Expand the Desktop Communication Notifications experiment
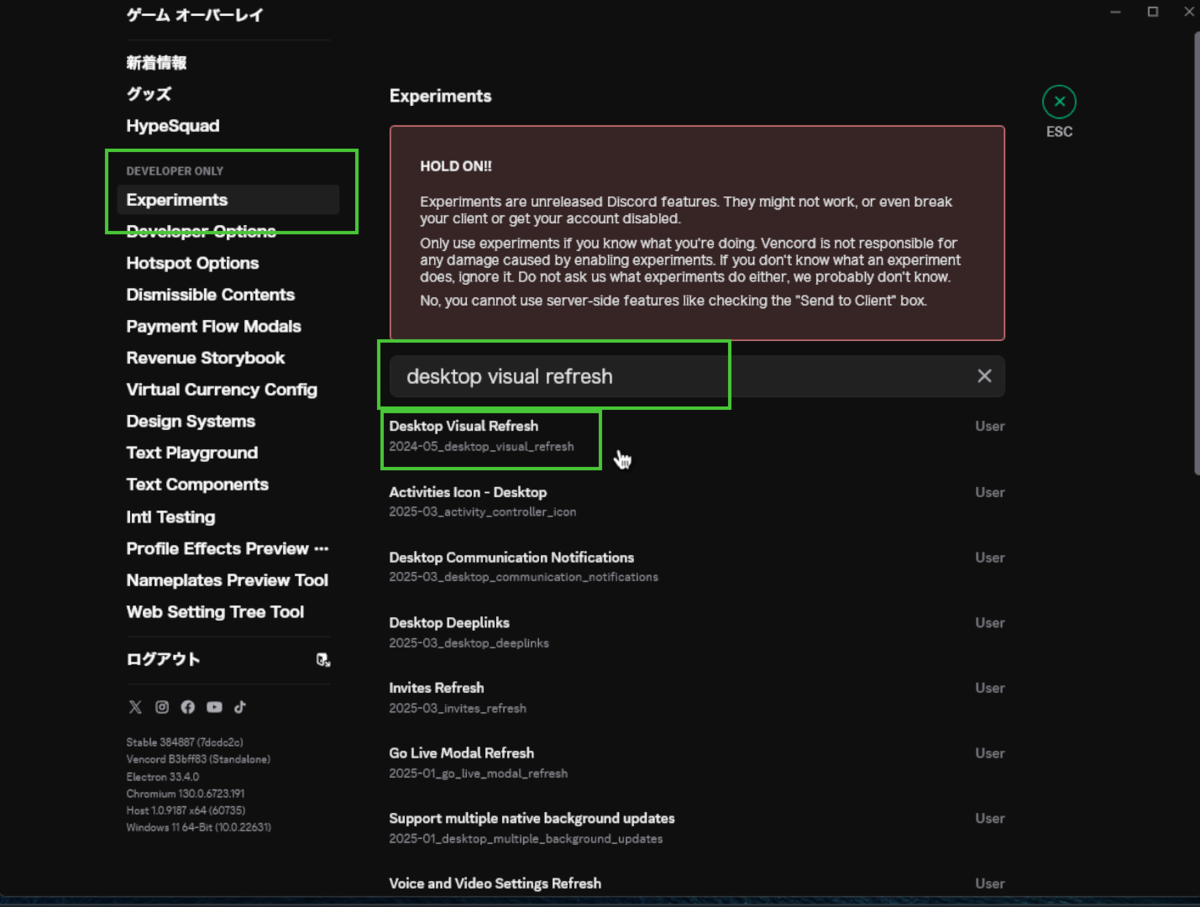 [x=697, y=566]
